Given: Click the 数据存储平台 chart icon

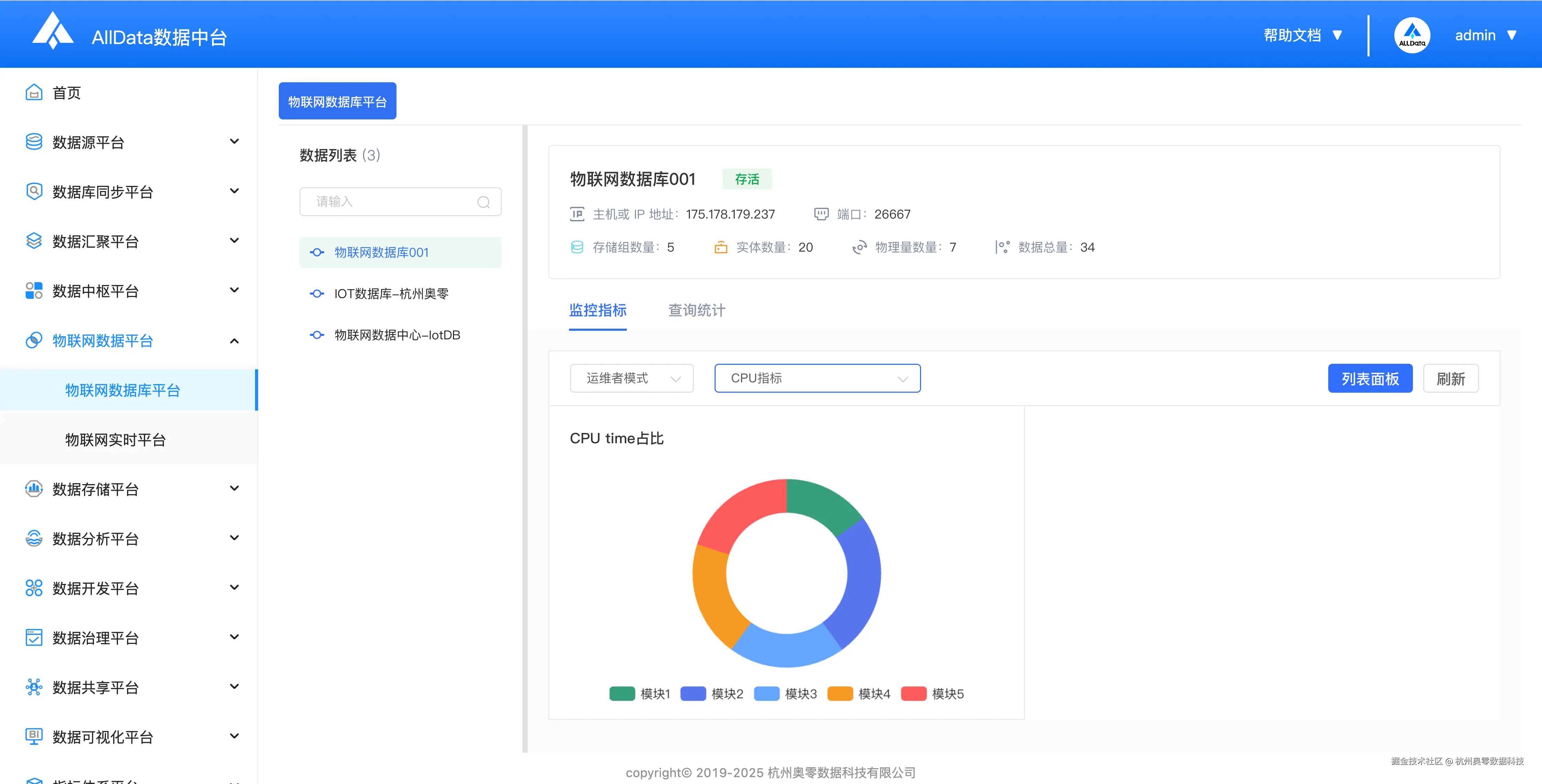Looking at the screenshot, I should tap(33, 488).
